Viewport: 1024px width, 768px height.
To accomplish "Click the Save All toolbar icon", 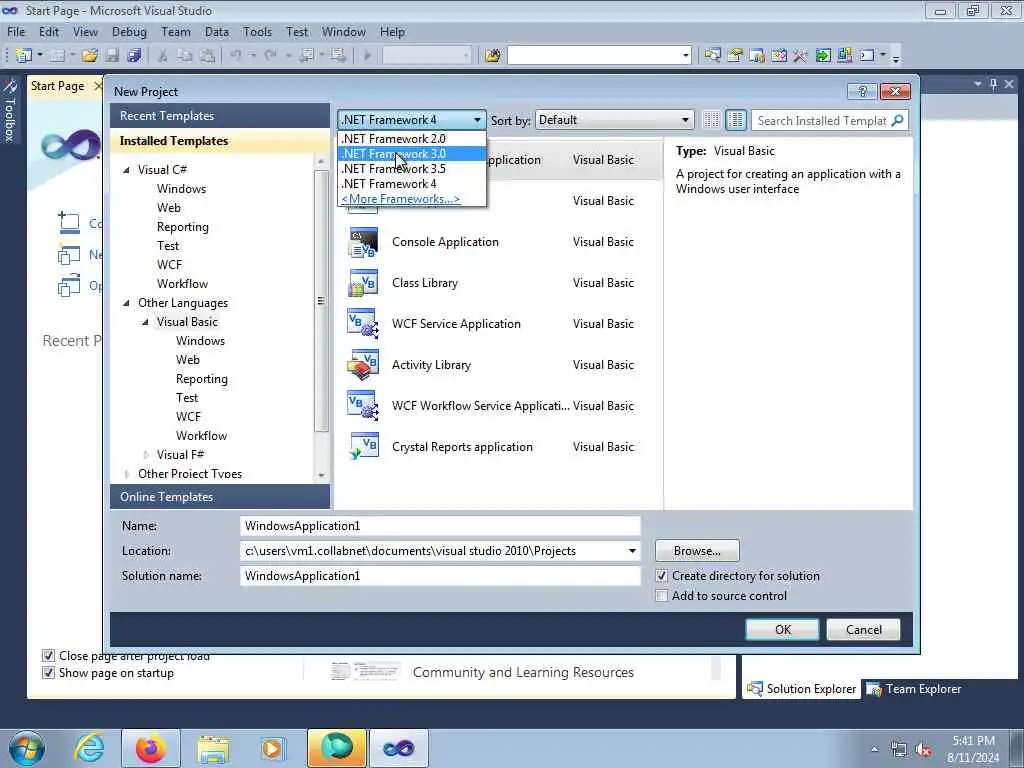I will (135, 56).
